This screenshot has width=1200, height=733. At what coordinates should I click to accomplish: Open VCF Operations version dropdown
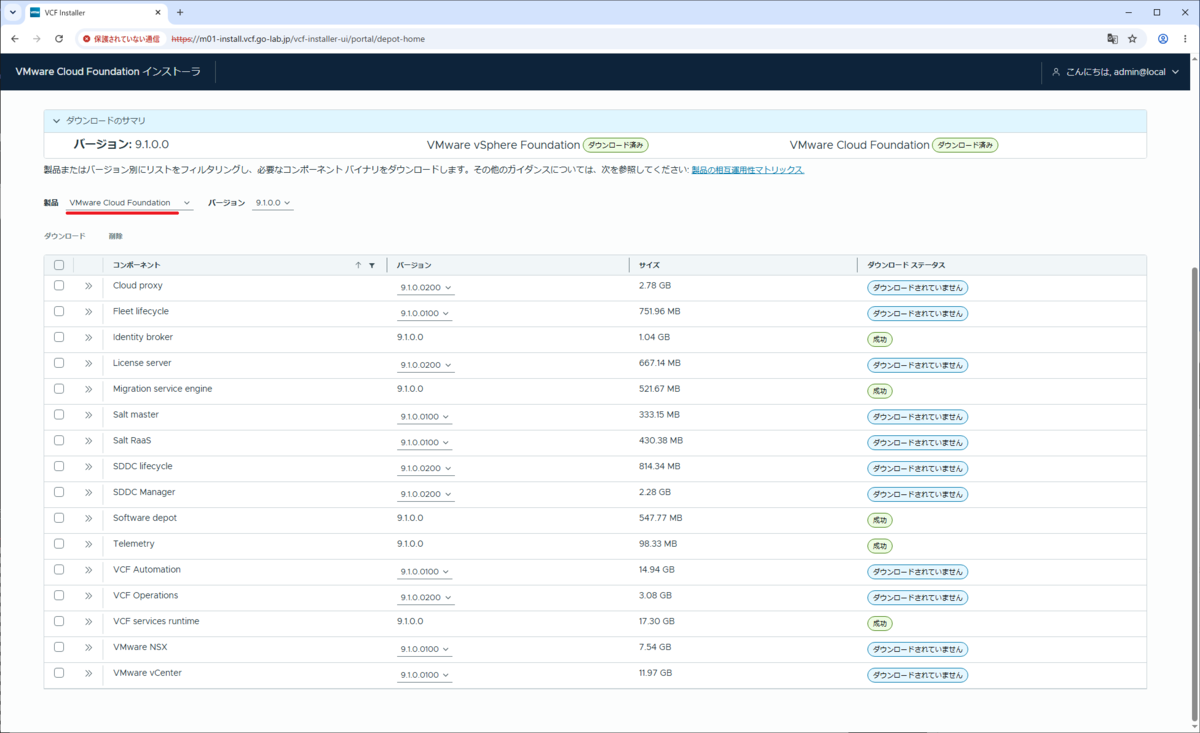[426, 598]
